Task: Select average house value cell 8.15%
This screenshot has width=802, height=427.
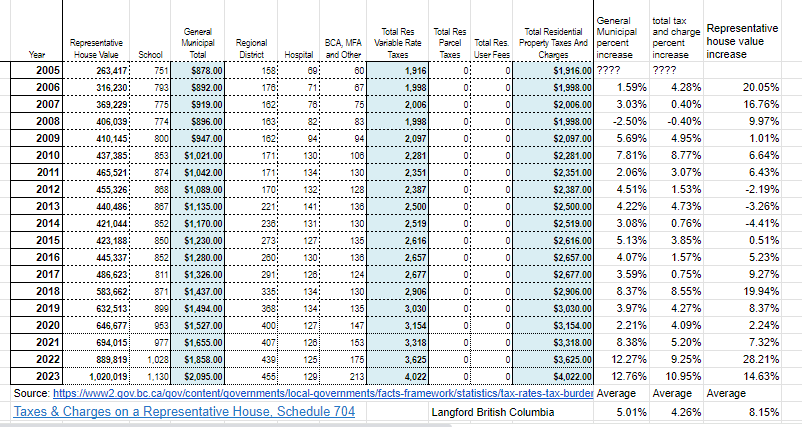Action: [x=742, y=412]
